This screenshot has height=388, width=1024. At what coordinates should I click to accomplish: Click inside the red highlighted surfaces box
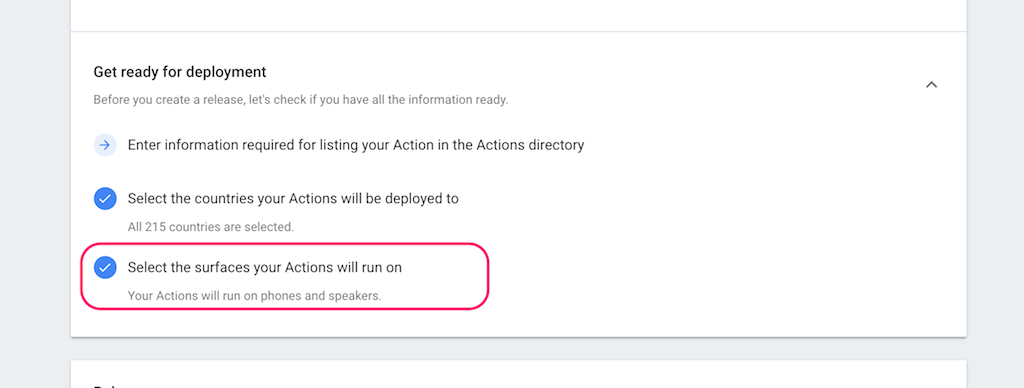284,276
